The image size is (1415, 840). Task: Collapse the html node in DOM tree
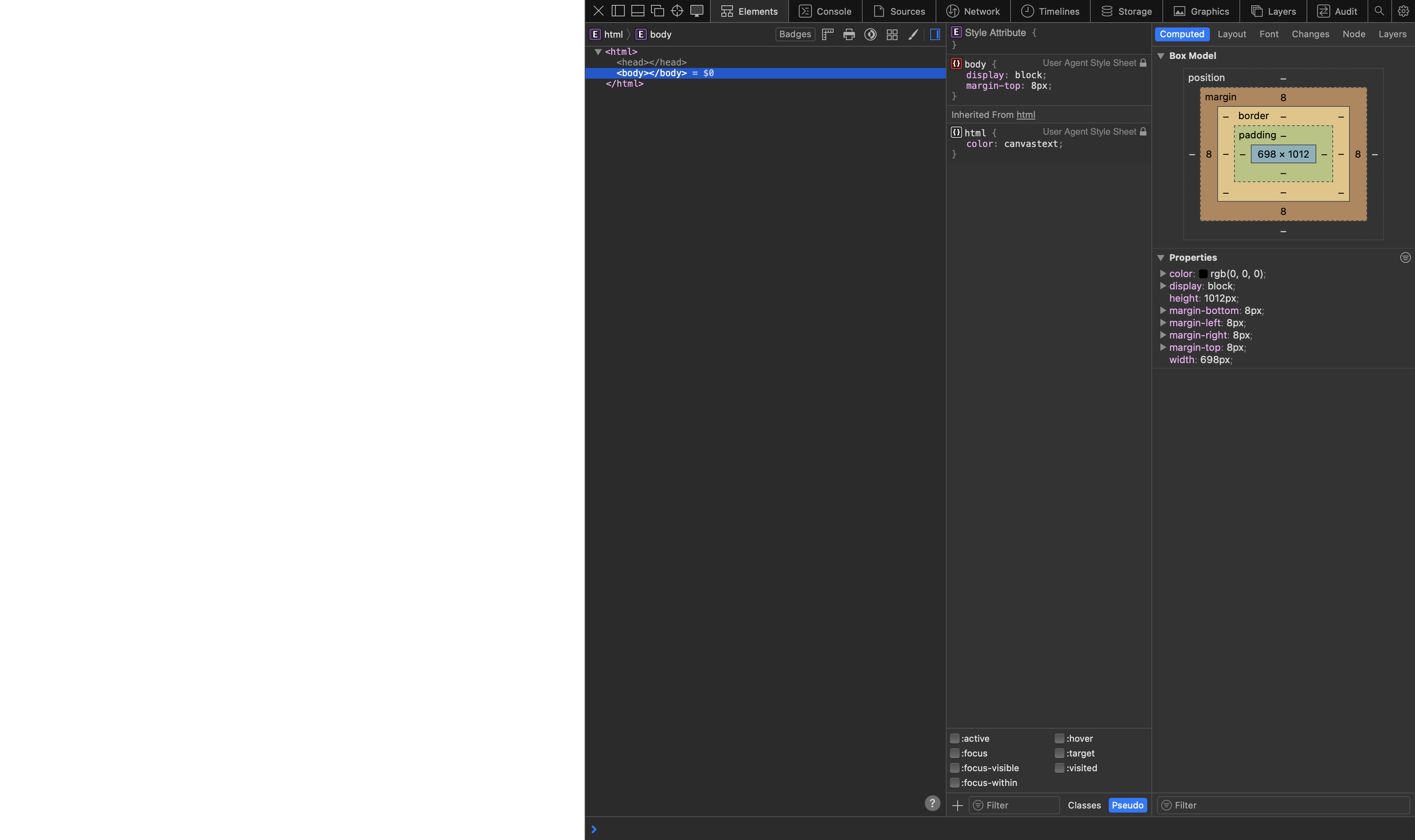(x=599, y=52)
